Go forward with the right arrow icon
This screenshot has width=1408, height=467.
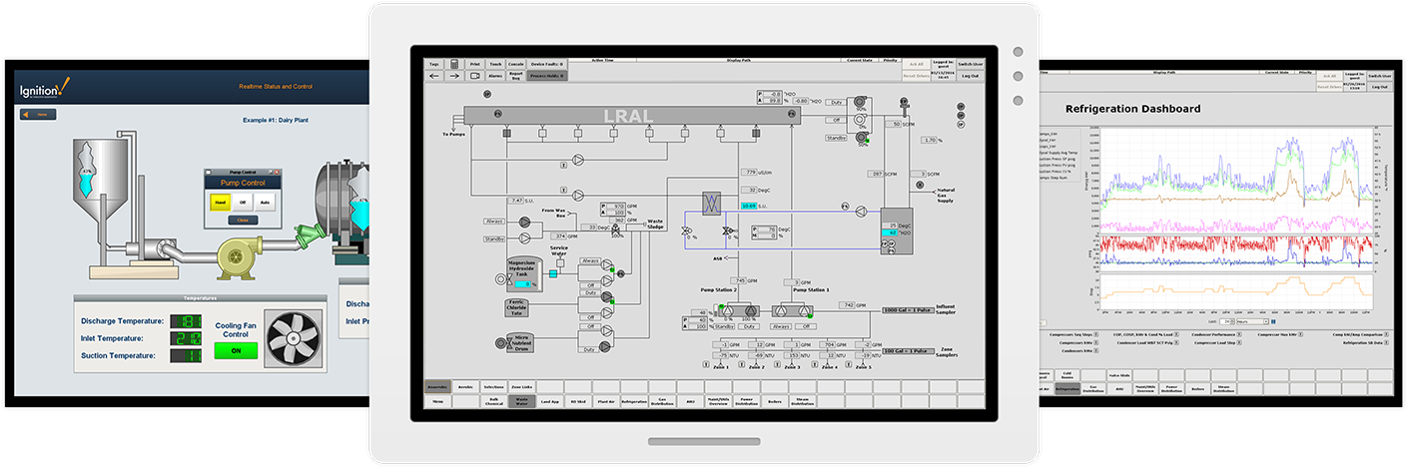click(454, 76)
